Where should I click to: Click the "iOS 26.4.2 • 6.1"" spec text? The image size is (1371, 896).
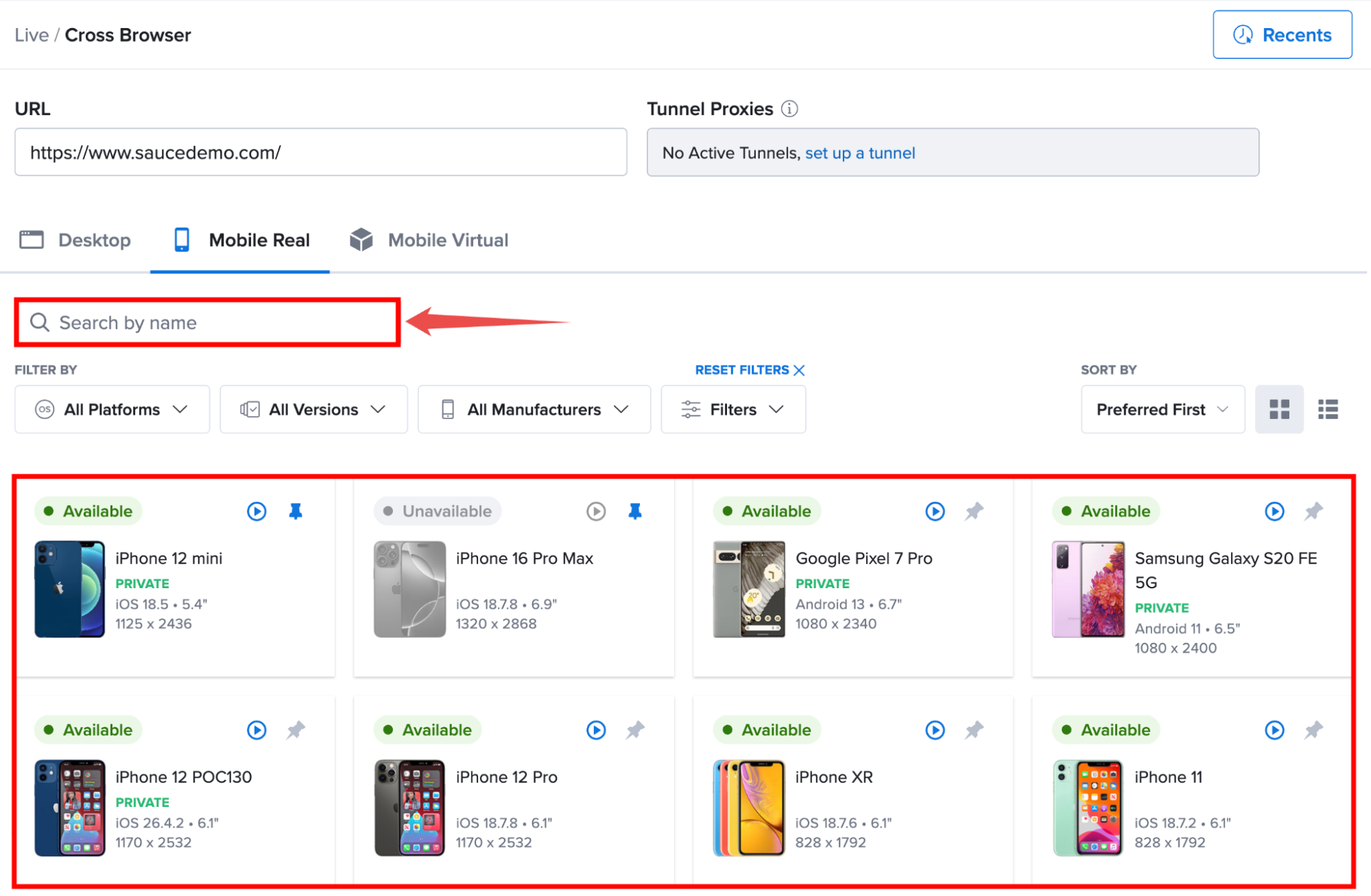click(x=167, y=823)
